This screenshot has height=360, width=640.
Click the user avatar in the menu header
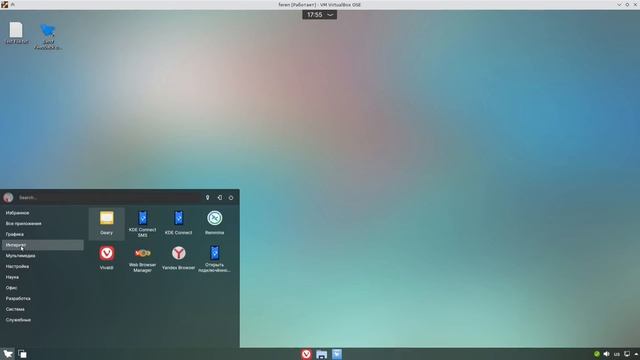click(x=8, y=198)
